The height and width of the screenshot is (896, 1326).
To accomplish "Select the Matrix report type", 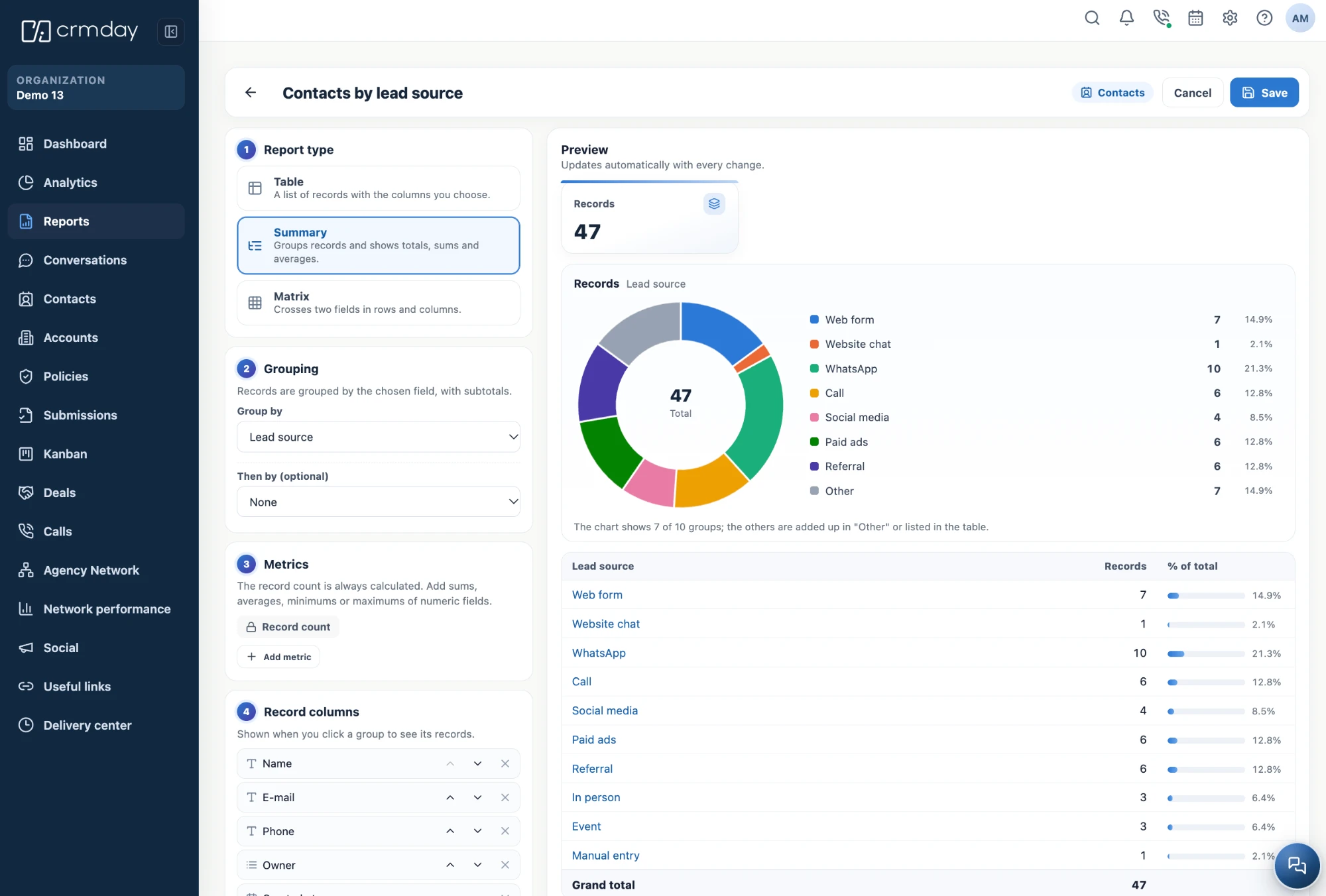I will coord(379,303).
